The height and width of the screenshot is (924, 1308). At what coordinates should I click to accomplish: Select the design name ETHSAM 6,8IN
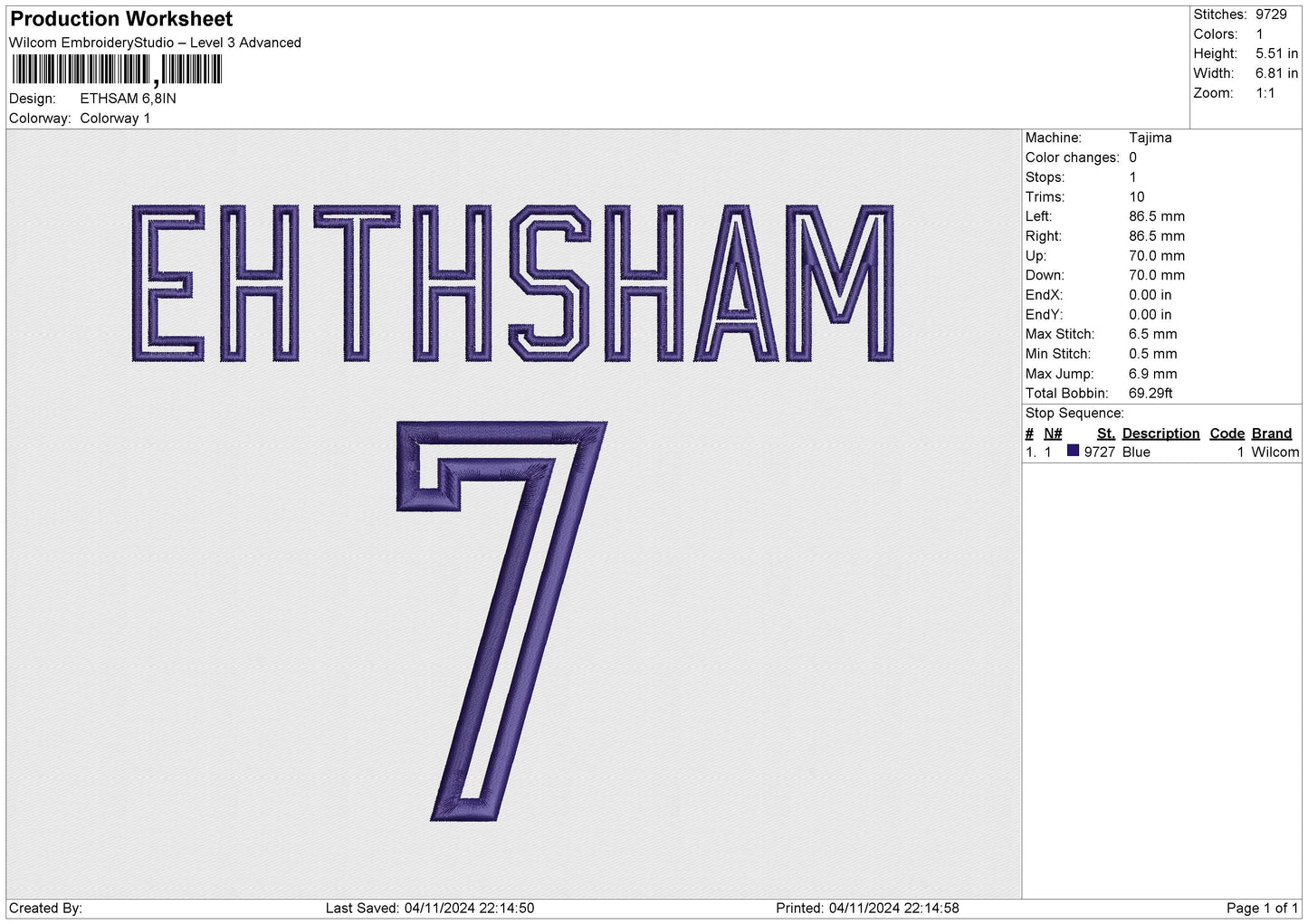(x=129, y=99)
